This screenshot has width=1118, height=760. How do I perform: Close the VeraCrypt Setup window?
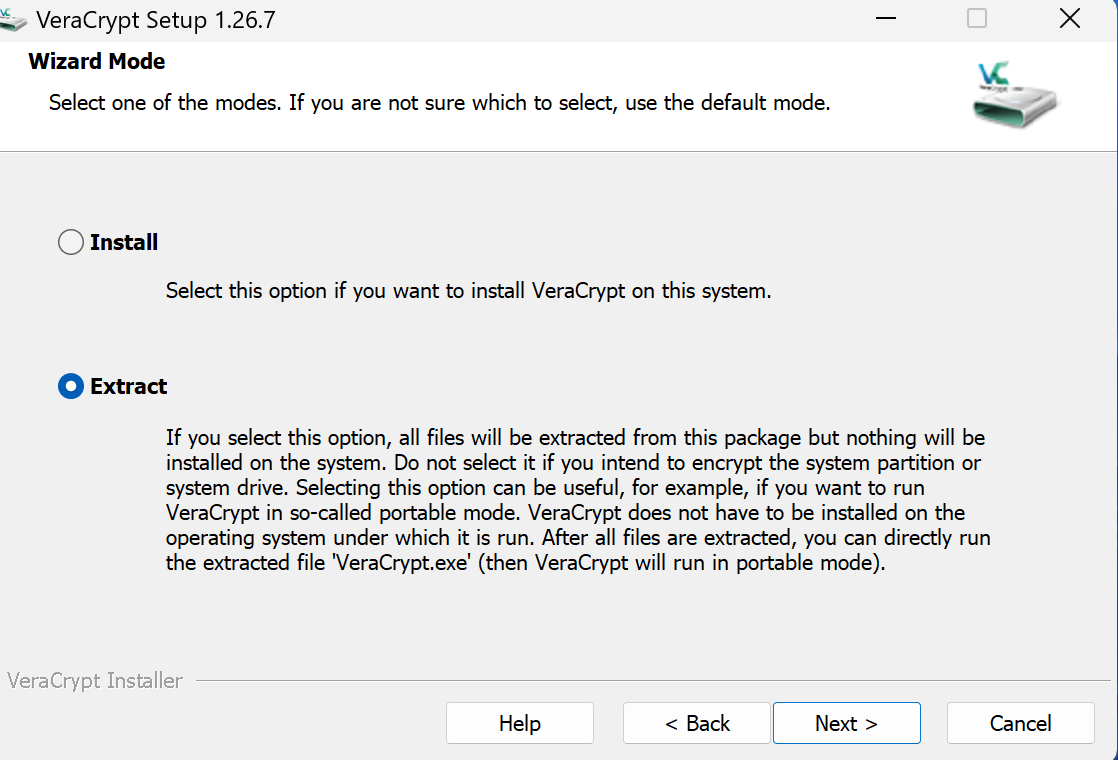[x=1069, y=18]
